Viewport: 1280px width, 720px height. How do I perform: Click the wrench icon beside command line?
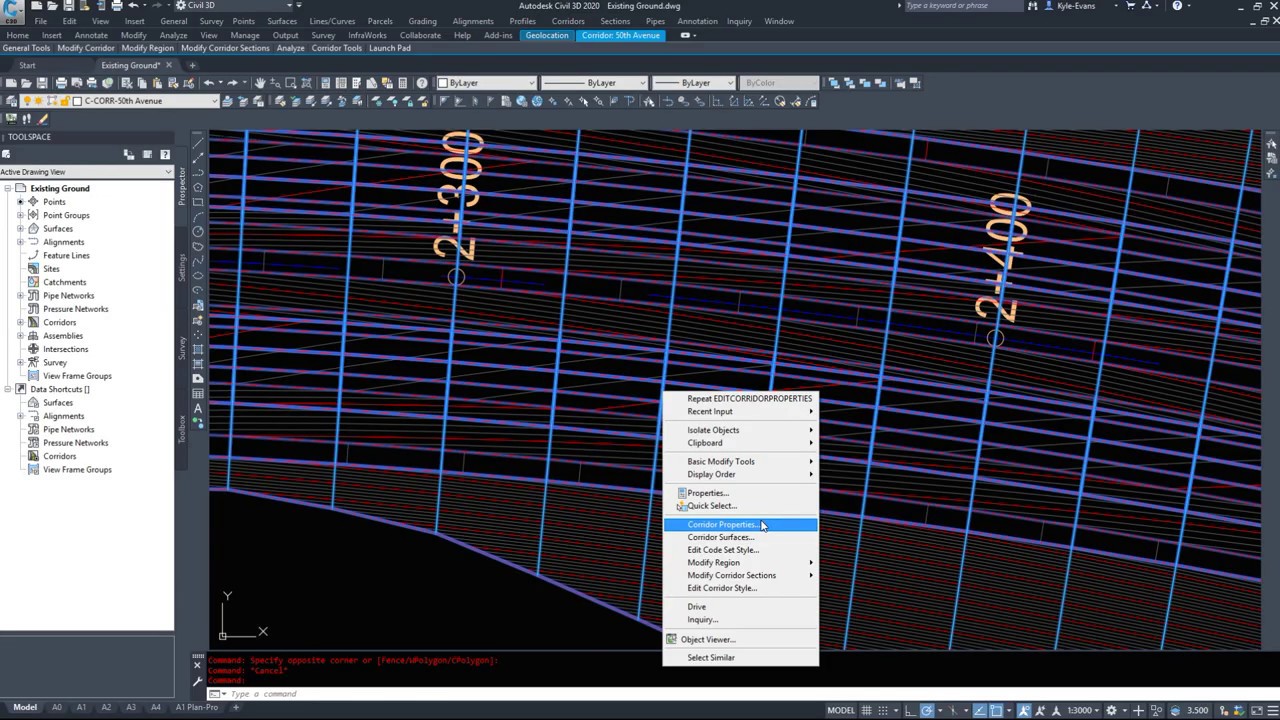198,681
